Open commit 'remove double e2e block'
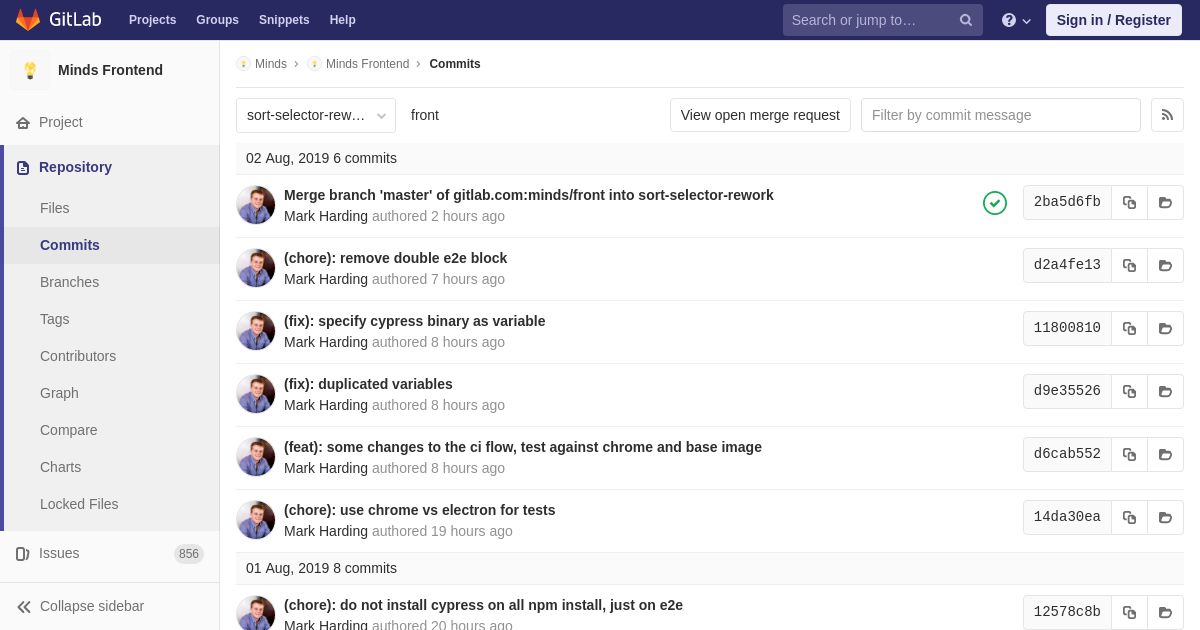The image size is (1200, 630). pos(395,258)
